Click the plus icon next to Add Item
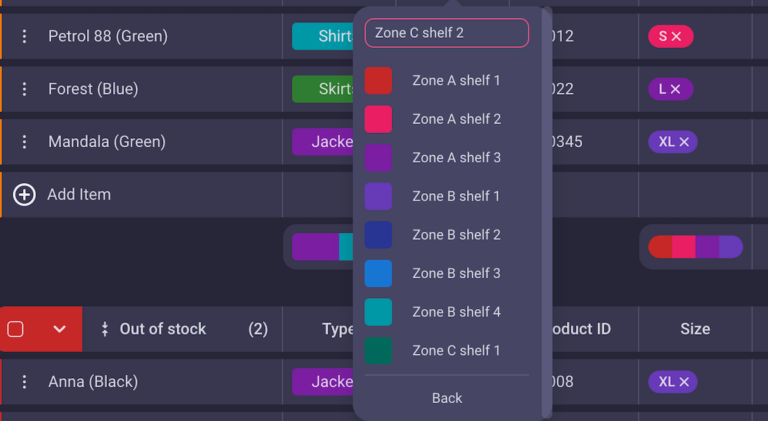This screenshot has width=768, height=421. [24, 195]
